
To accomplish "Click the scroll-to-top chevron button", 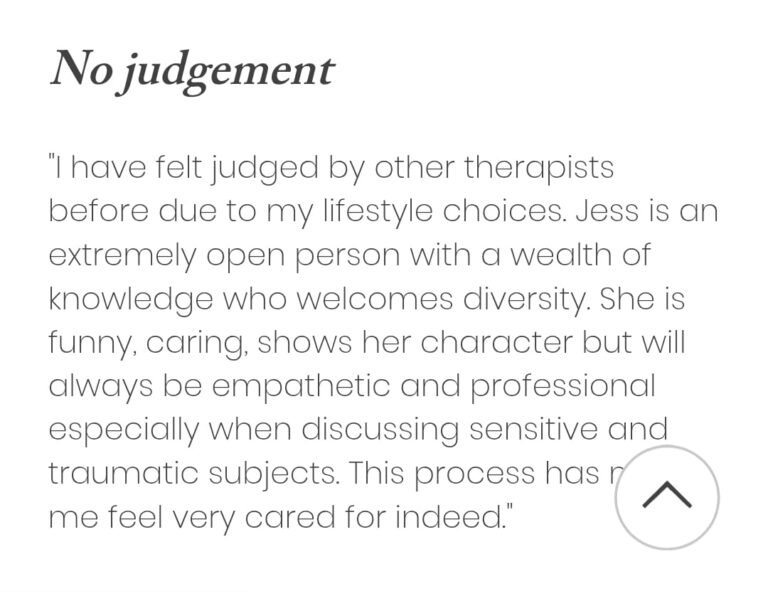I will [667, 497].
